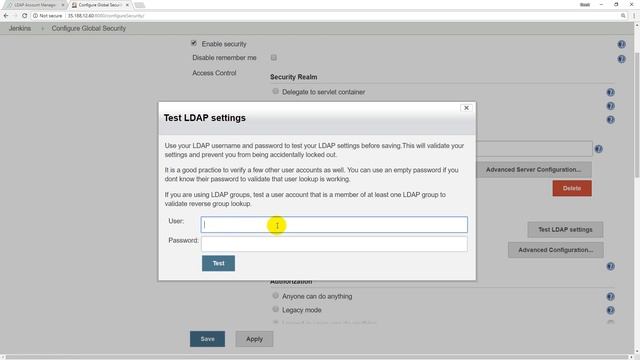Image resolution: width=640 pixels, height=360 pixels.
Task: Click the Test button in dialog
Action: 218,263
